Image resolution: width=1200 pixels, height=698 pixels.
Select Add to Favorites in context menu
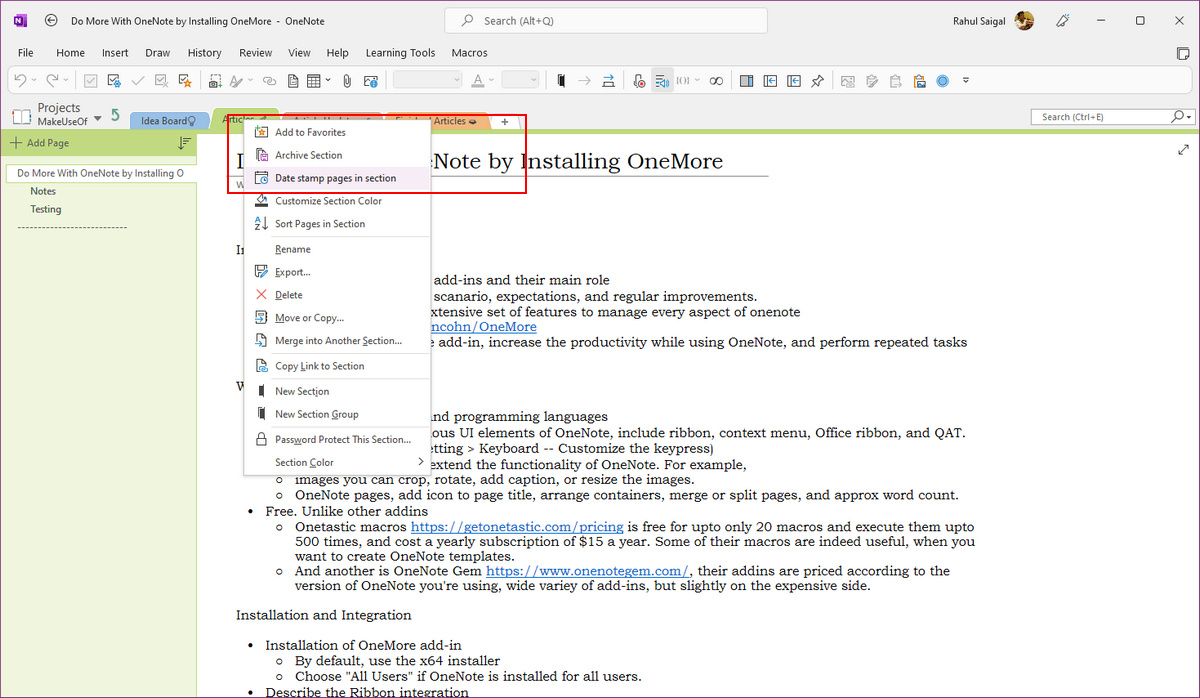pyautogui.click(x=337, y=132)
